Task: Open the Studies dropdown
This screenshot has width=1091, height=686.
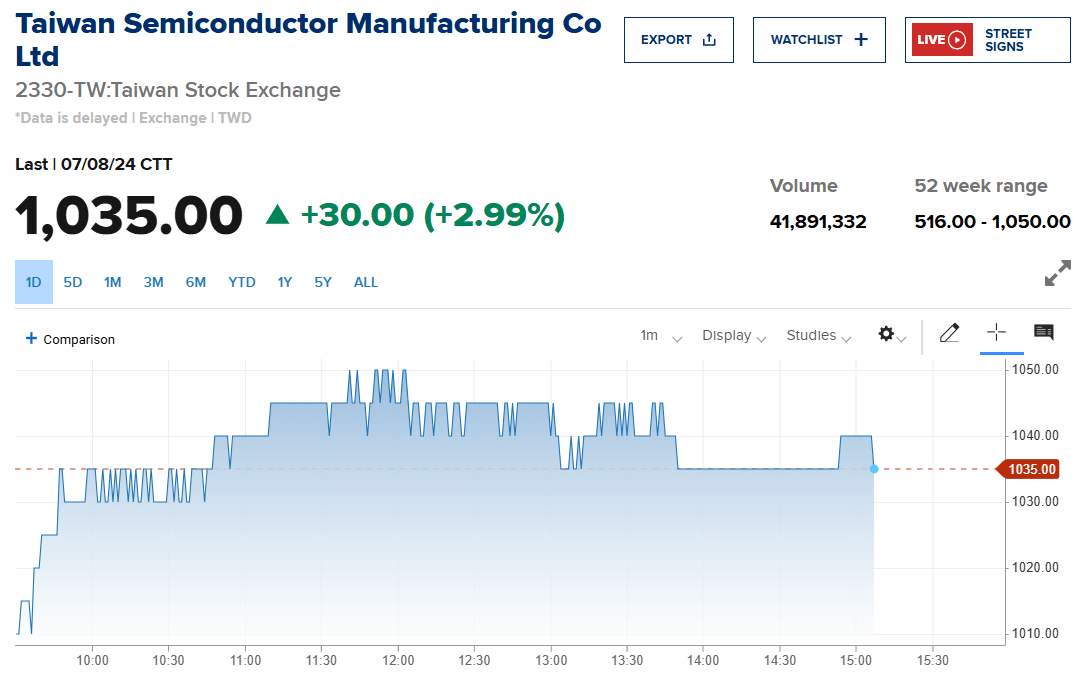Action: click(818, 336)
